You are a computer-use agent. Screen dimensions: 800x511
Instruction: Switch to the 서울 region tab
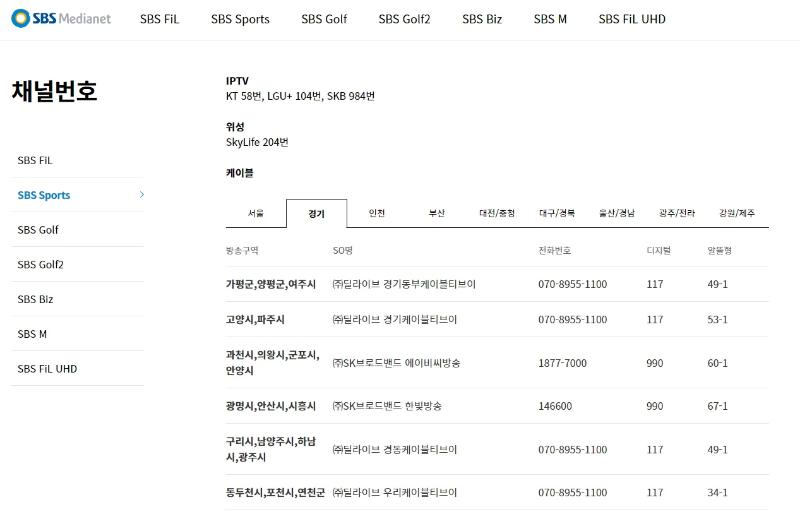(256, 213)
